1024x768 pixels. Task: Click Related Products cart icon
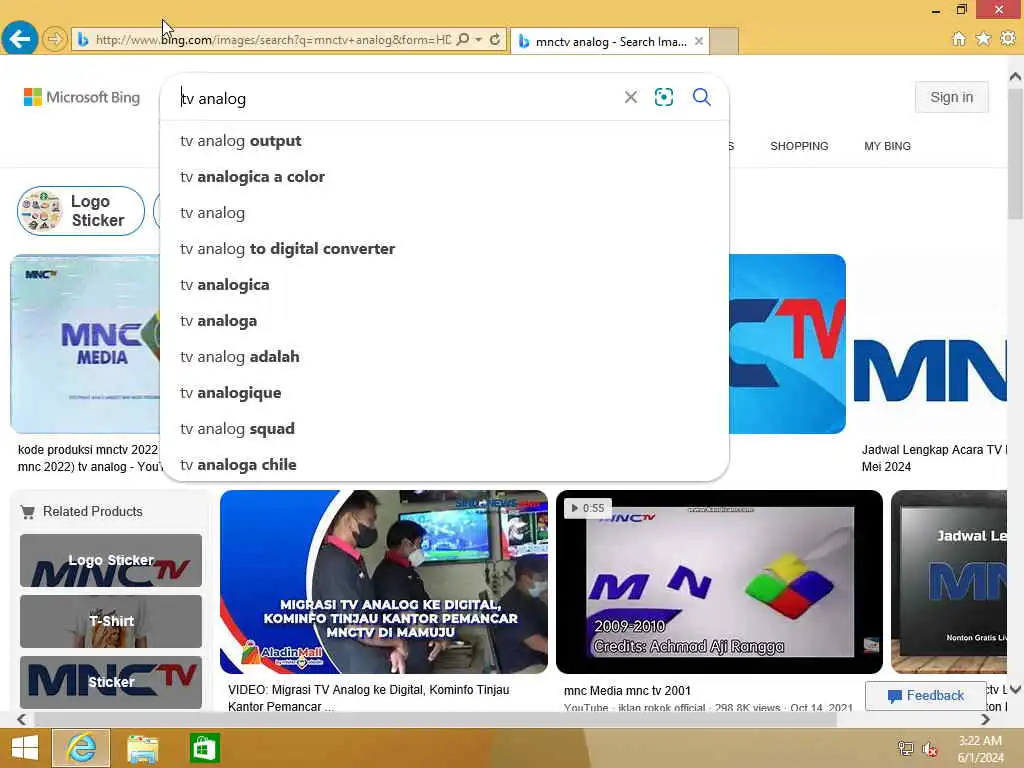(x=27, y=512)
